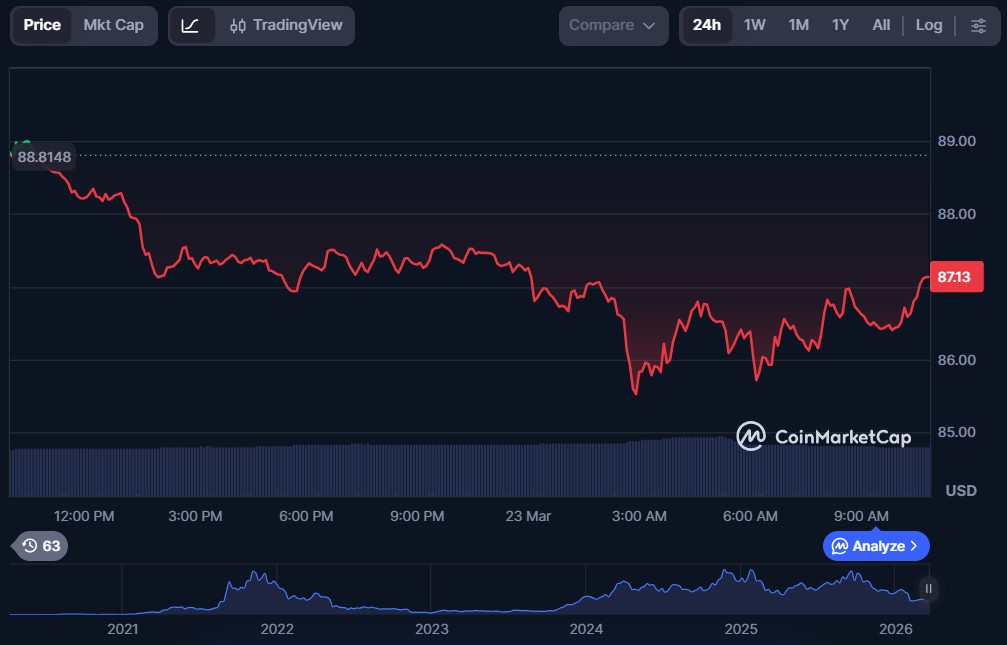Switch to the line chart view icon
Screen dimensions: 1007x645
pos(190,25)
